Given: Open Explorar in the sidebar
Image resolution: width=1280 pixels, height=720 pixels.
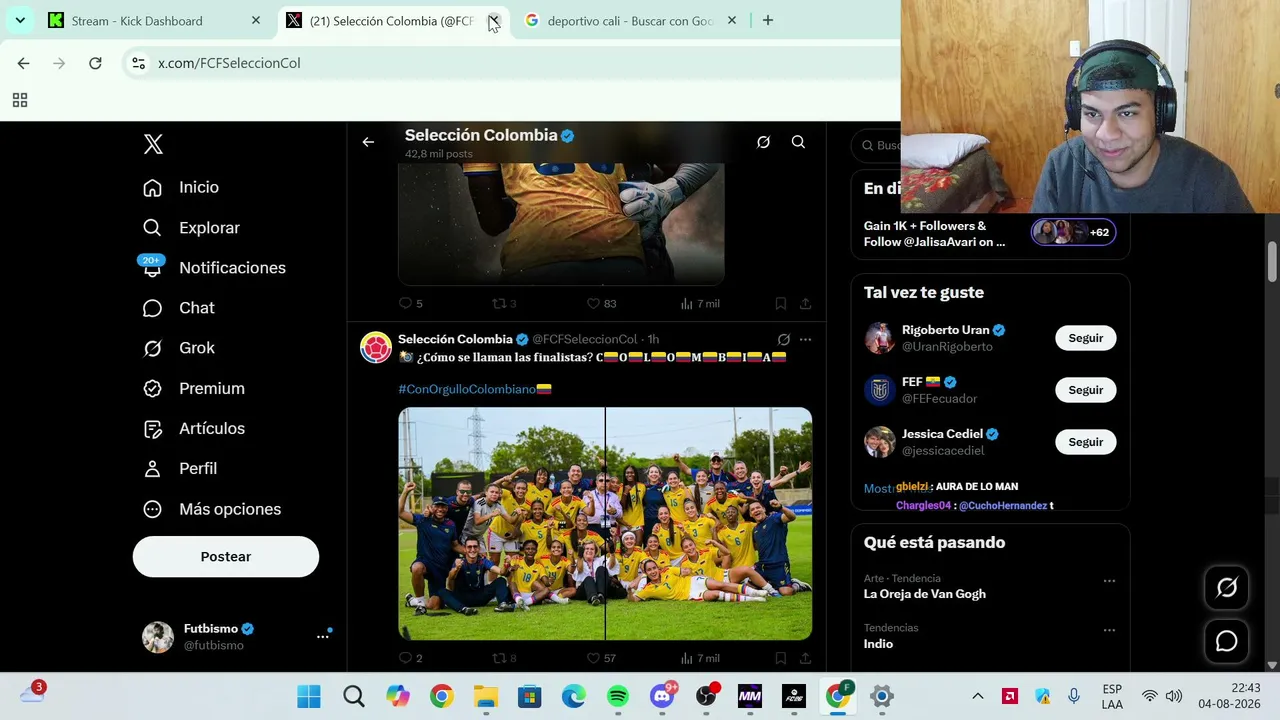Looking at the screenshot, I should [x=191, y=228].
